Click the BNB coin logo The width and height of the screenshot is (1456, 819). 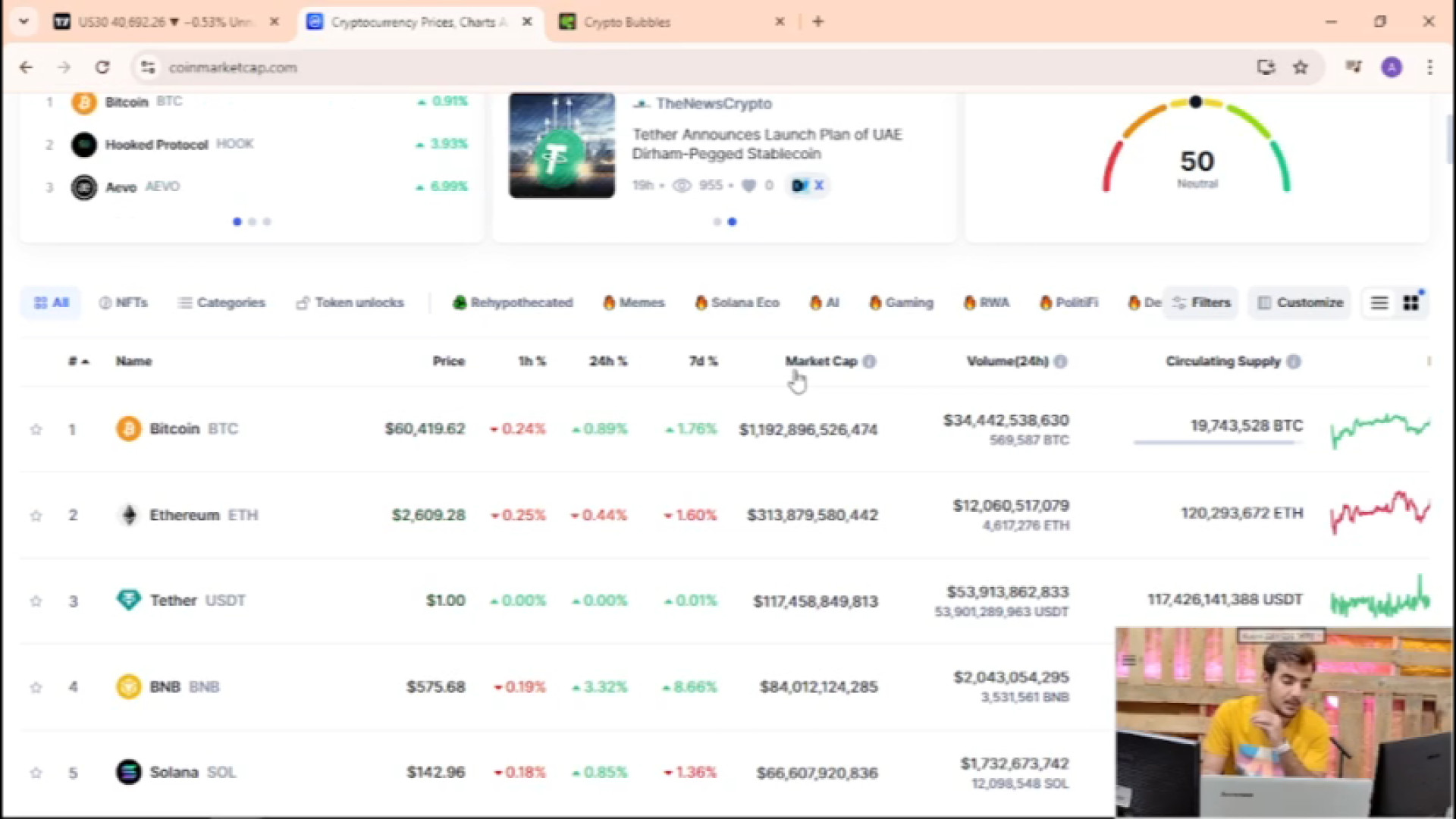(x=128, y=687)
